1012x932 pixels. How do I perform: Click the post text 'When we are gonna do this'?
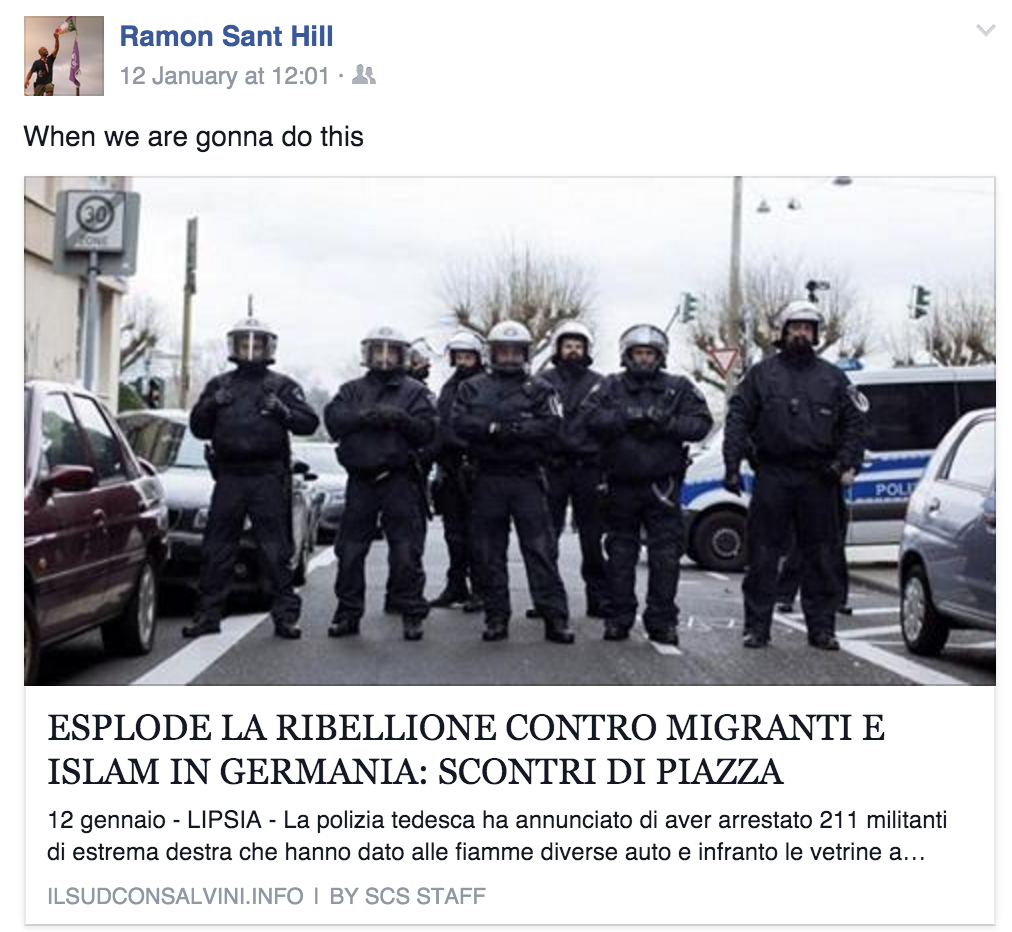pyautogui.click(x=194, y=137)
